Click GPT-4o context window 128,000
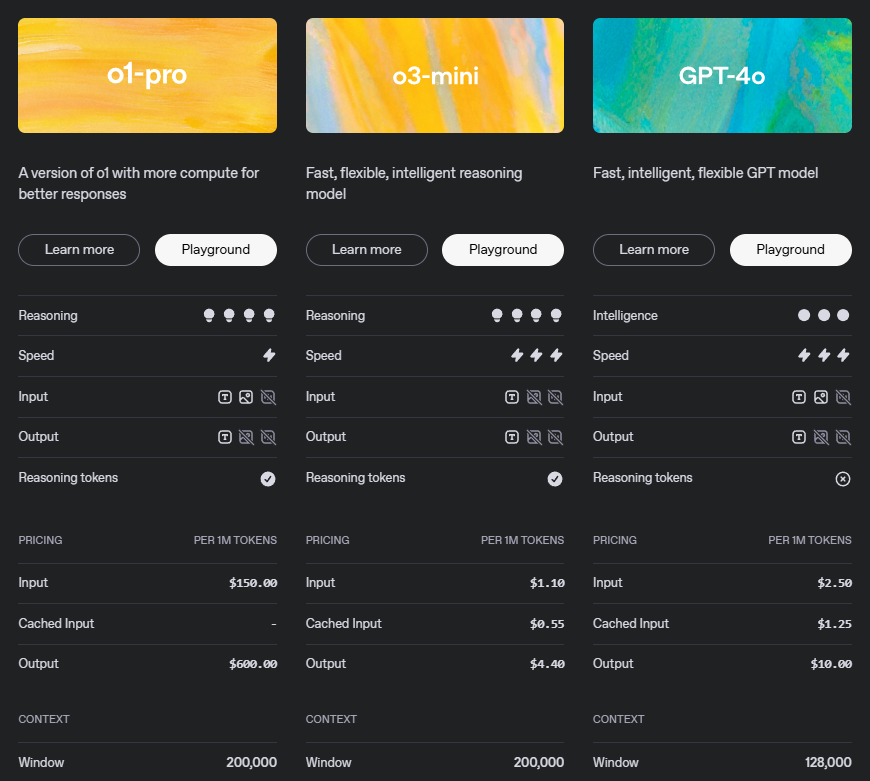Viewport: 870px width, 781px height. 828,763
